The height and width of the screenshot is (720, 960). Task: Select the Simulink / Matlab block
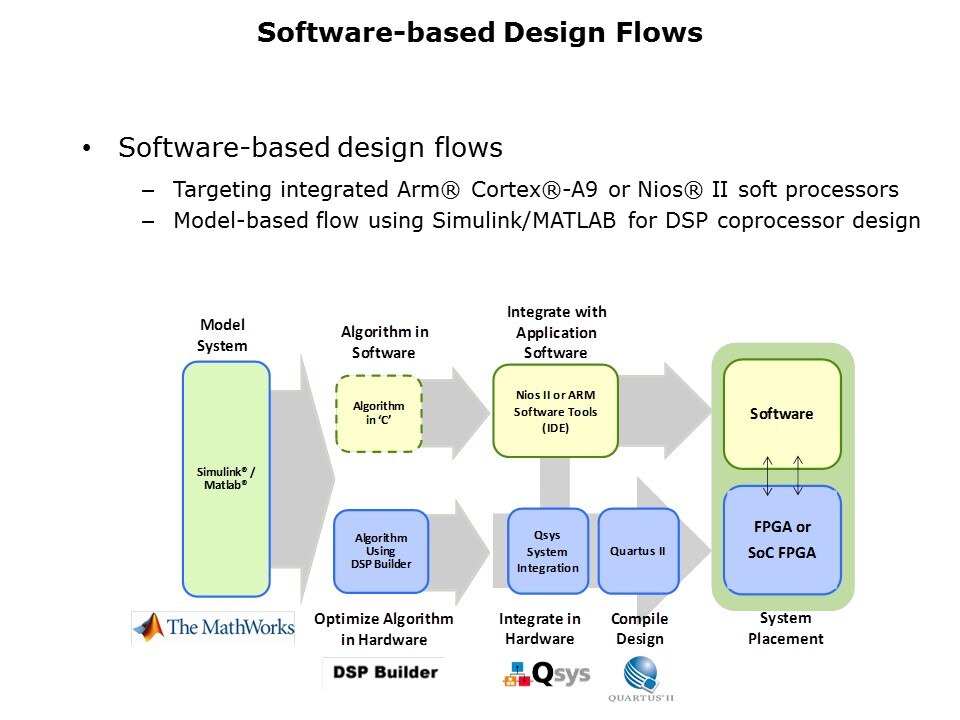click(x=226, y=478)
